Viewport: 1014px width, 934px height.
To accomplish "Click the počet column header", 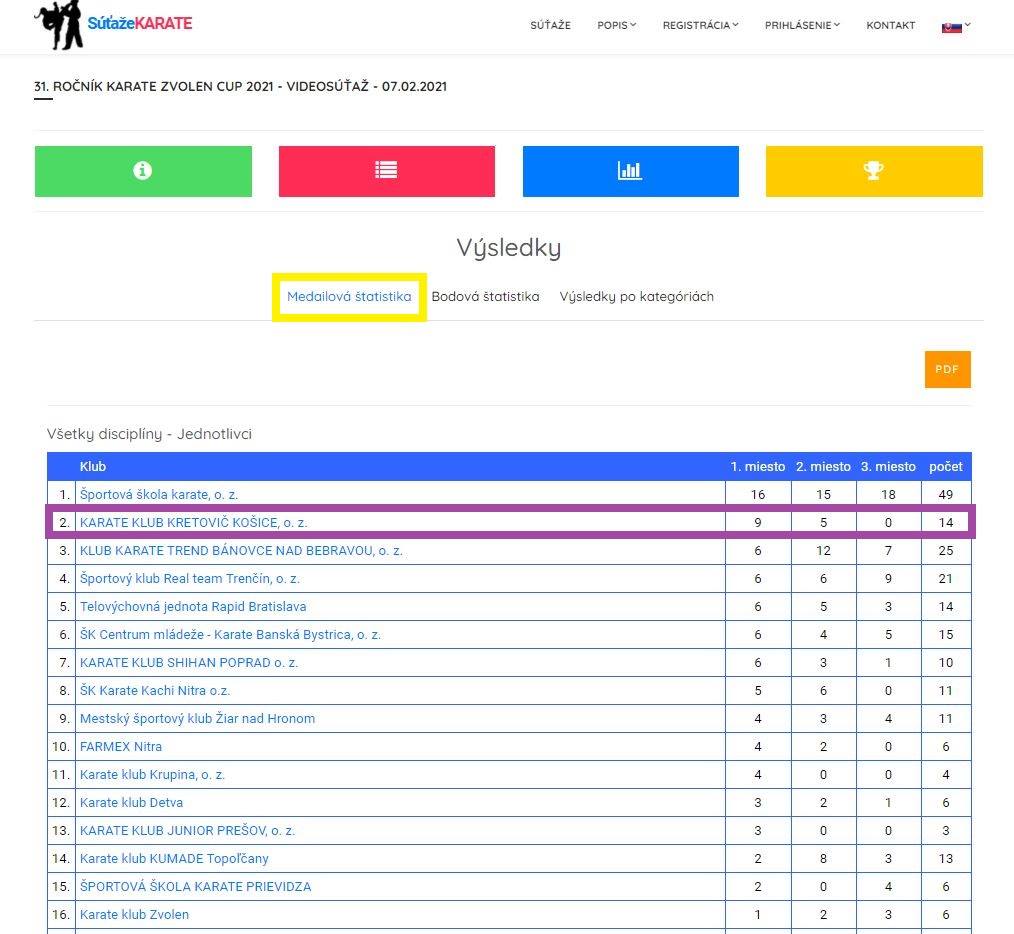I will tap(945, 466).
